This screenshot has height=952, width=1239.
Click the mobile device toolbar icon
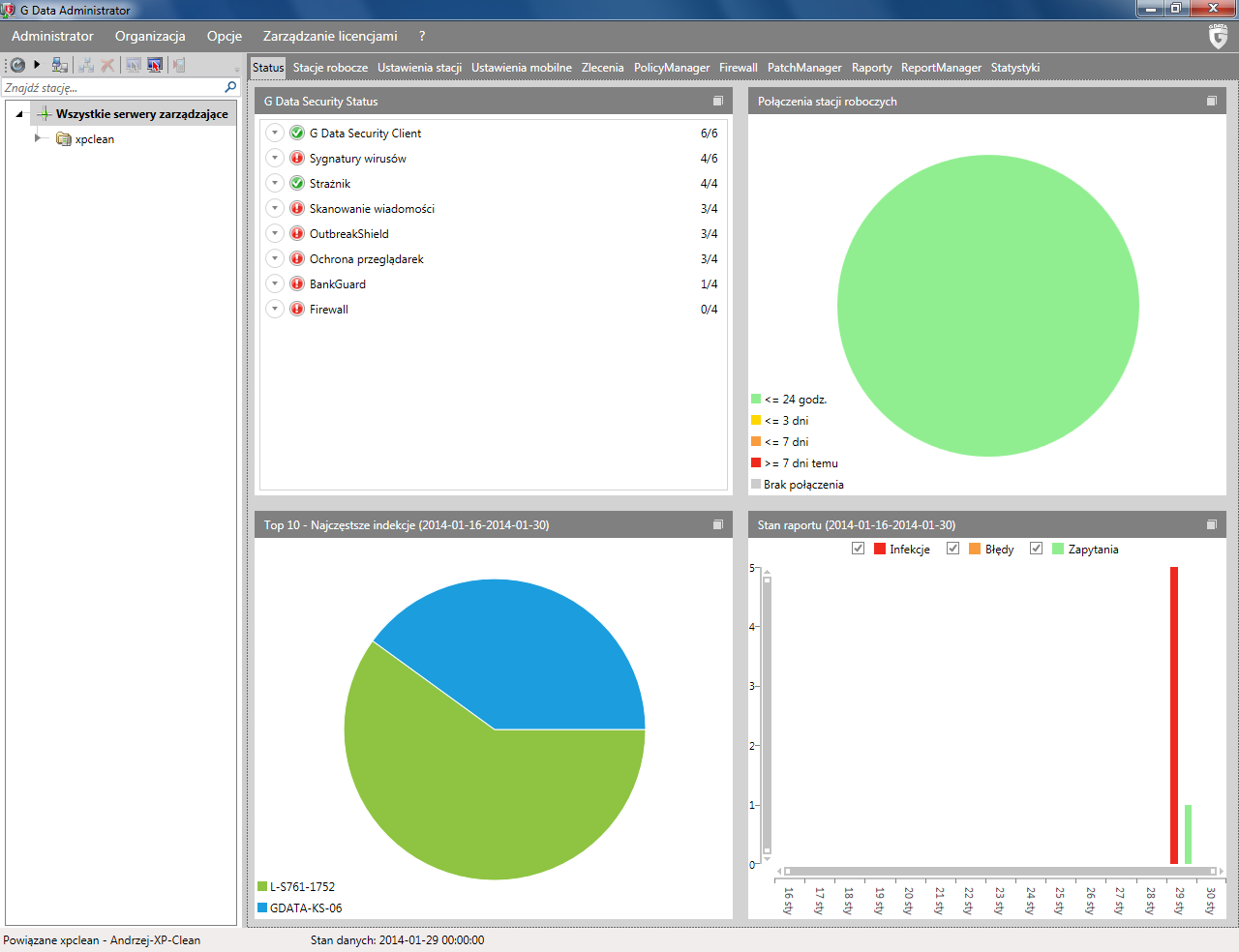pyautogui.click(x=179, y=65)
